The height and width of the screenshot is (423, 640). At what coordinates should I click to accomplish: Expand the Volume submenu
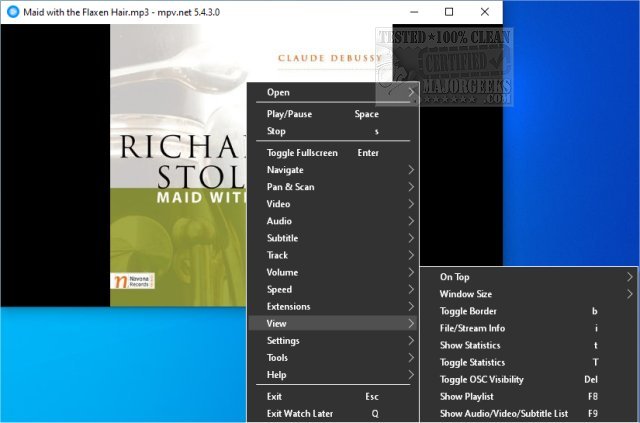coord(333,272)
